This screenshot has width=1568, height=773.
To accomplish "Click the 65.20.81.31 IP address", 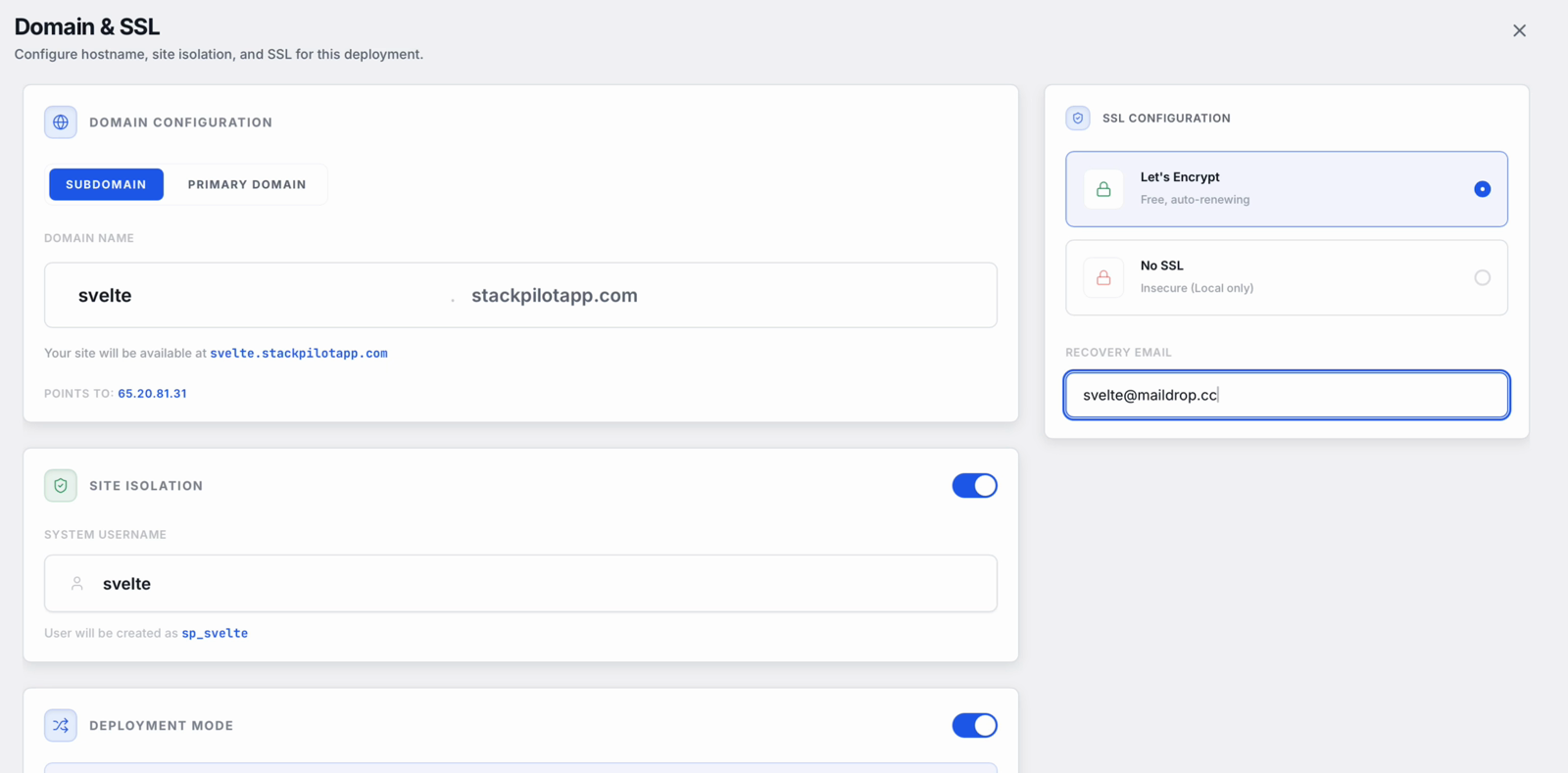I will [x=152, y=394].
